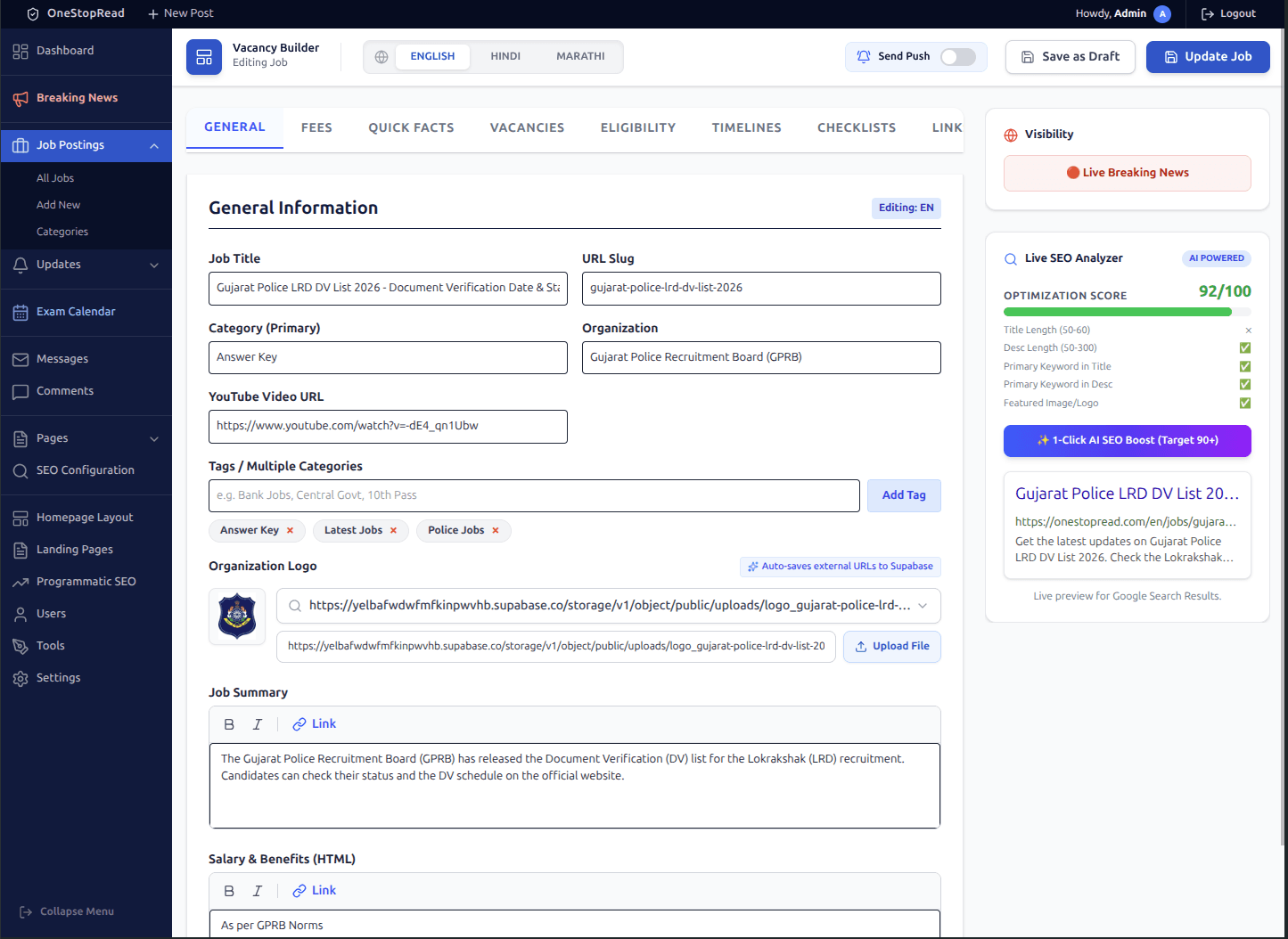Click the Google preview title link
The width and height of the screenshot is (1288, 939).
[x=1128, y=494]
